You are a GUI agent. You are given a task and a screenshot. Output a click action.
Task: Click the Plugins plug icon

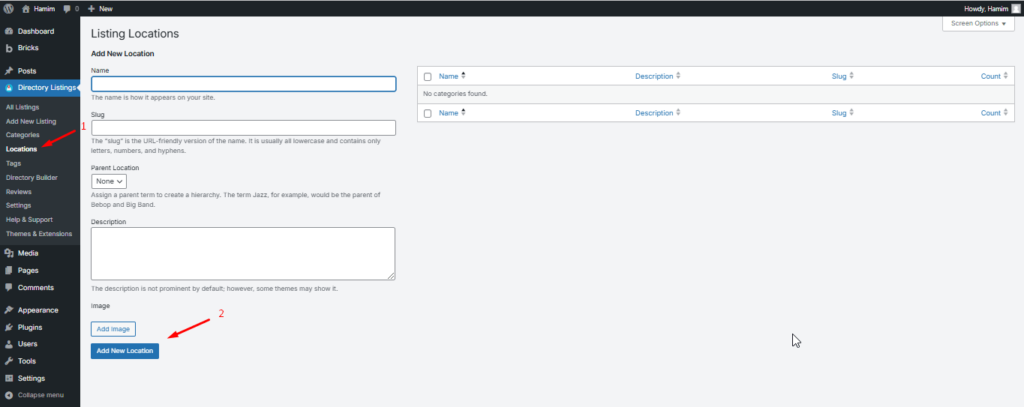[9, 327]
